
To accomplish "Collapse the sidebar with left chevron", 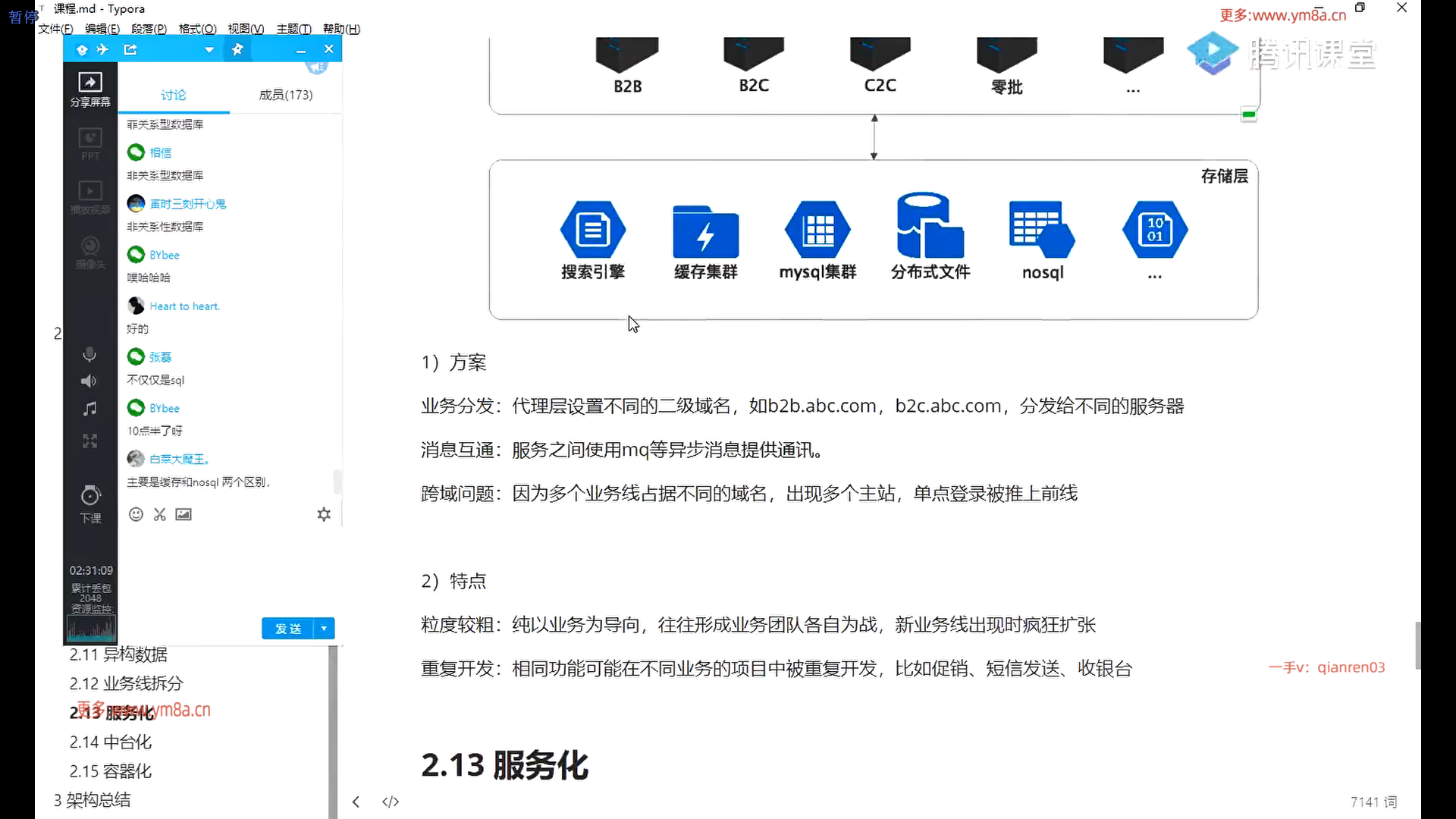I will (x=356, y=802).
